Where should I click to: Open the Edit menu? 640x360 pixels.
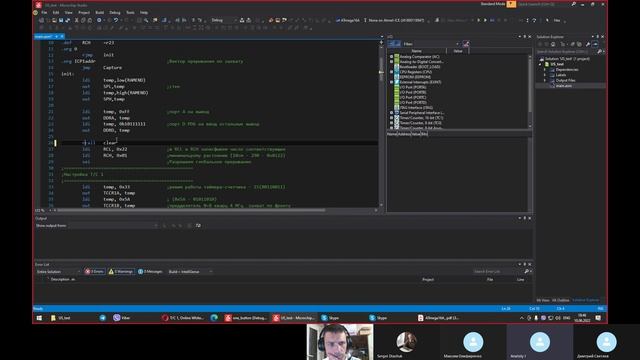pos(56,13)
